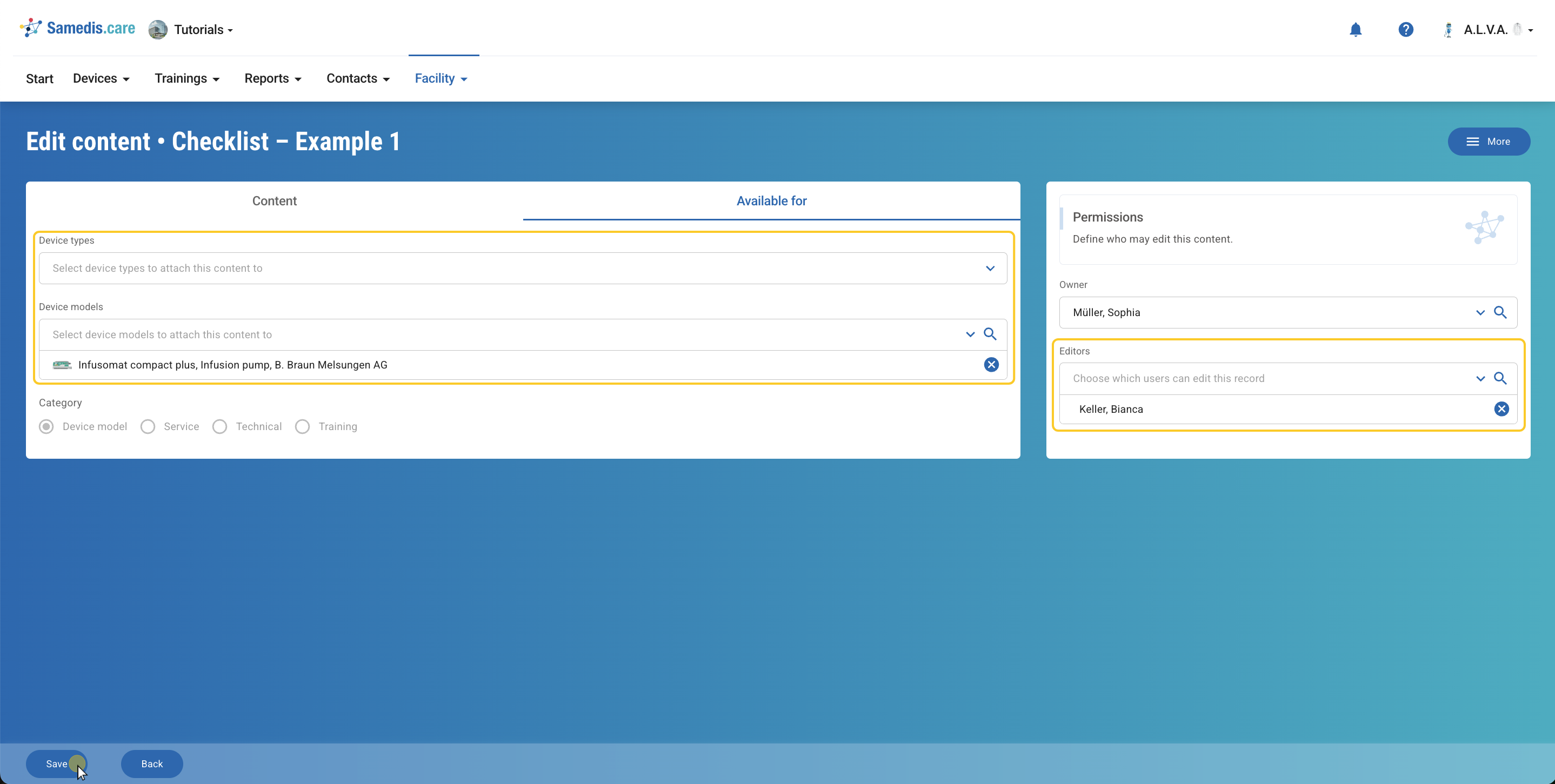Expand the Device types dropdown
1555x784 pixels.
pyautogui.click(x=990, y=269)
